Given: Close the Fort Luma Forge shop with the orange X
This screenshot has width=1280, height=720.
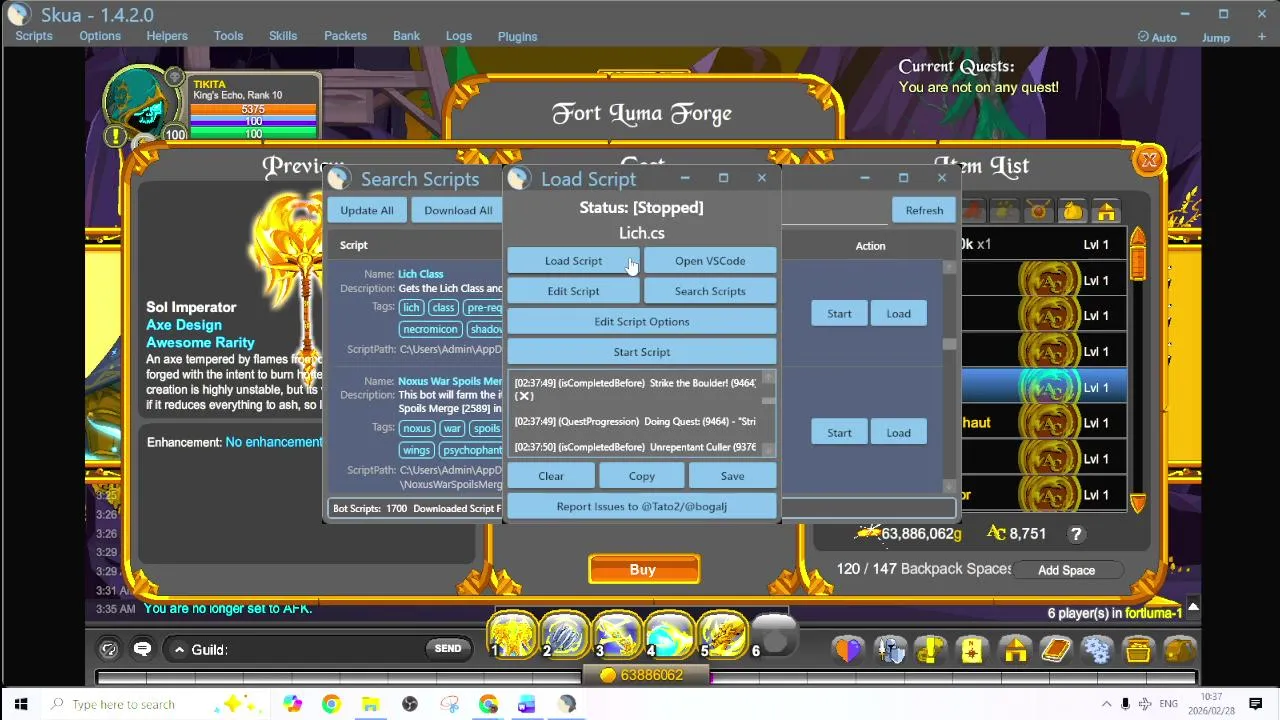Looking at the screenshot, I should pyautogui.click(x=1149, y=160).
